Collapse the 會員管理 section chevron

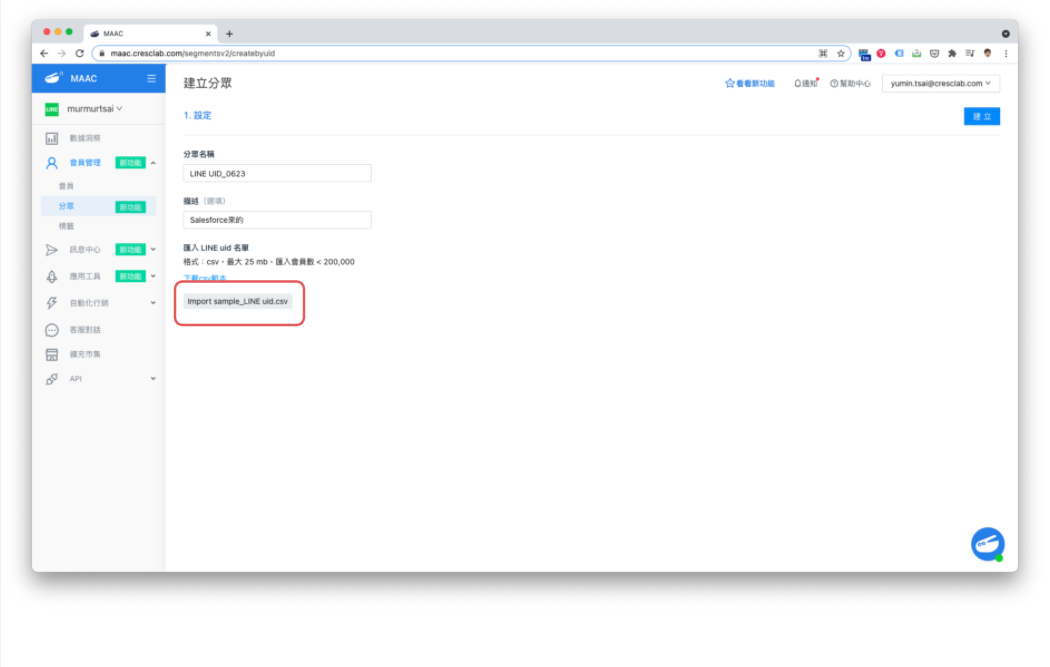pos(153,162)
